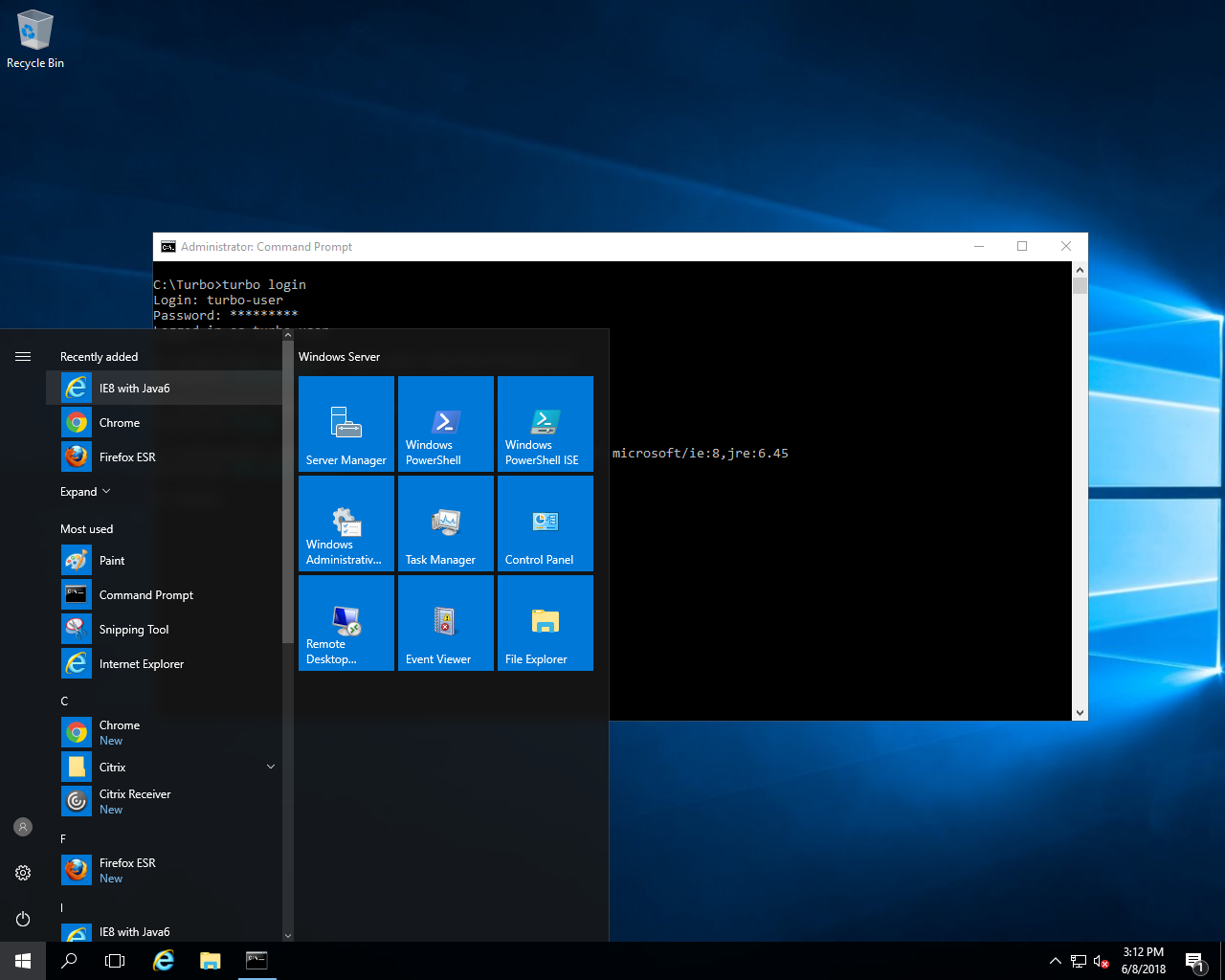
Task: Click Expand under Recently added
Action: pyautogui.click(x=84, y=491)
